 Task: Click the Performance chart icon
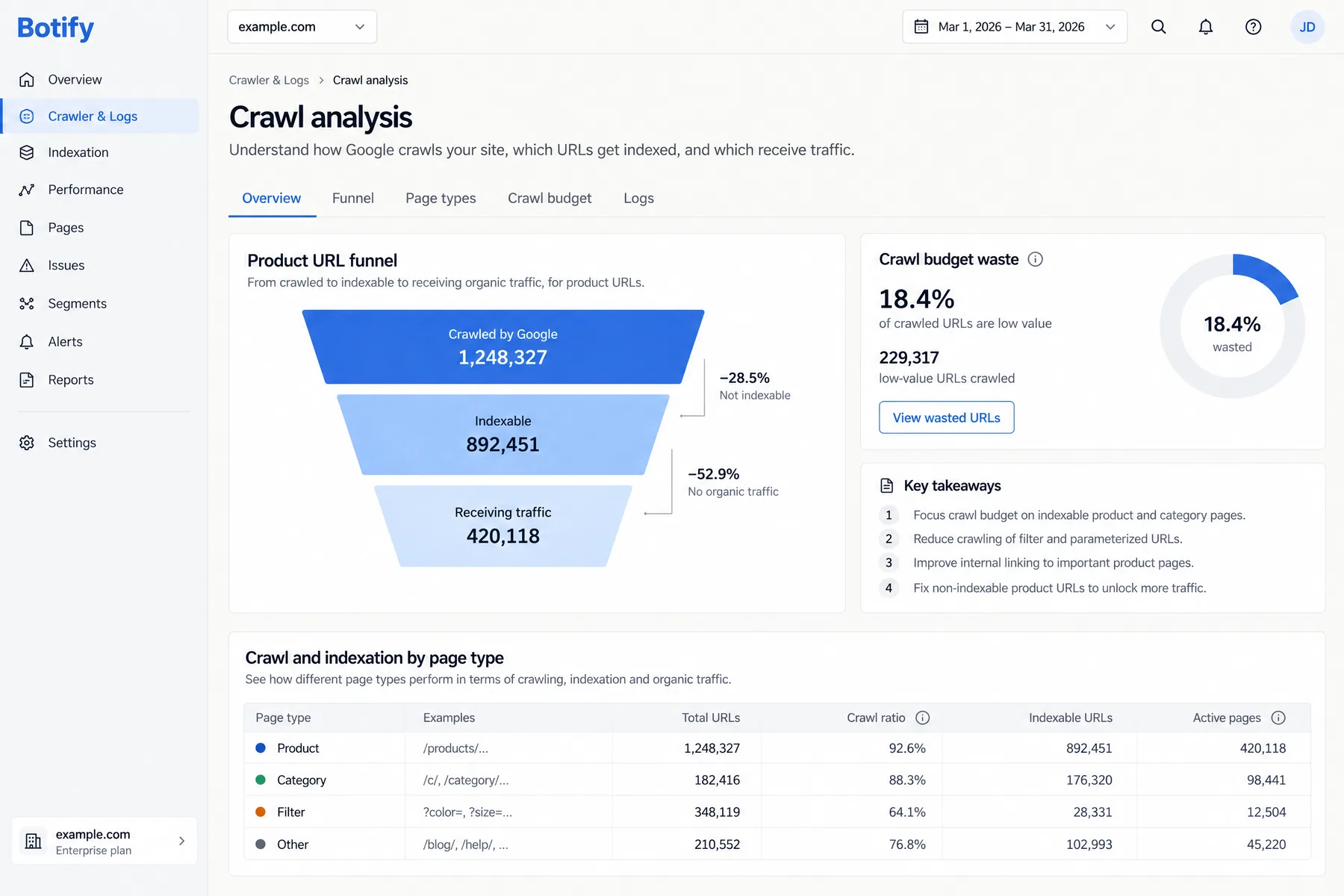tap(27, 190)
